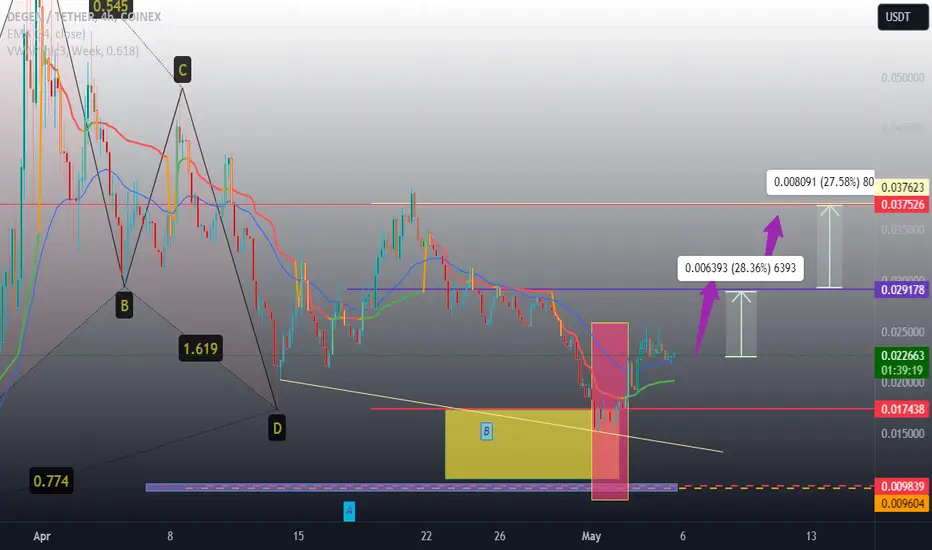Click the 13 date on time axis

811,536
